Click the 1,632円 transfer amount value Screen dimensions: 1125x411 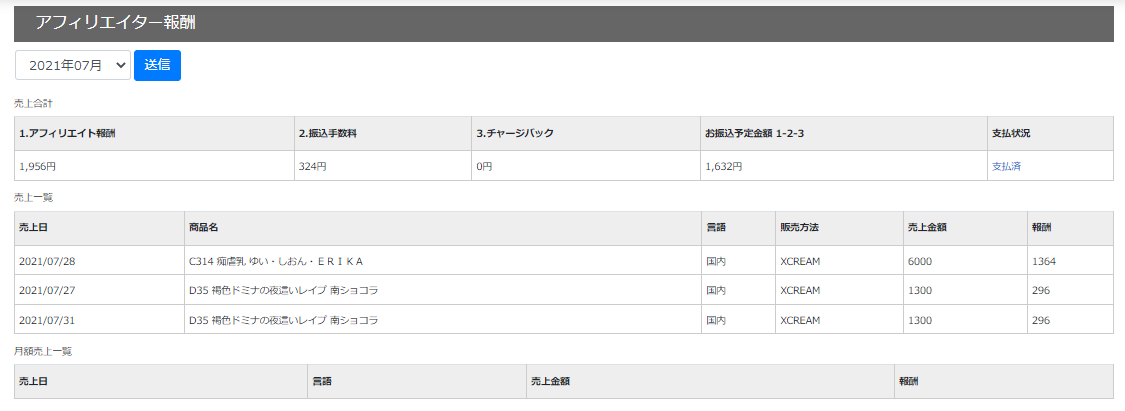tap(723, 166)
